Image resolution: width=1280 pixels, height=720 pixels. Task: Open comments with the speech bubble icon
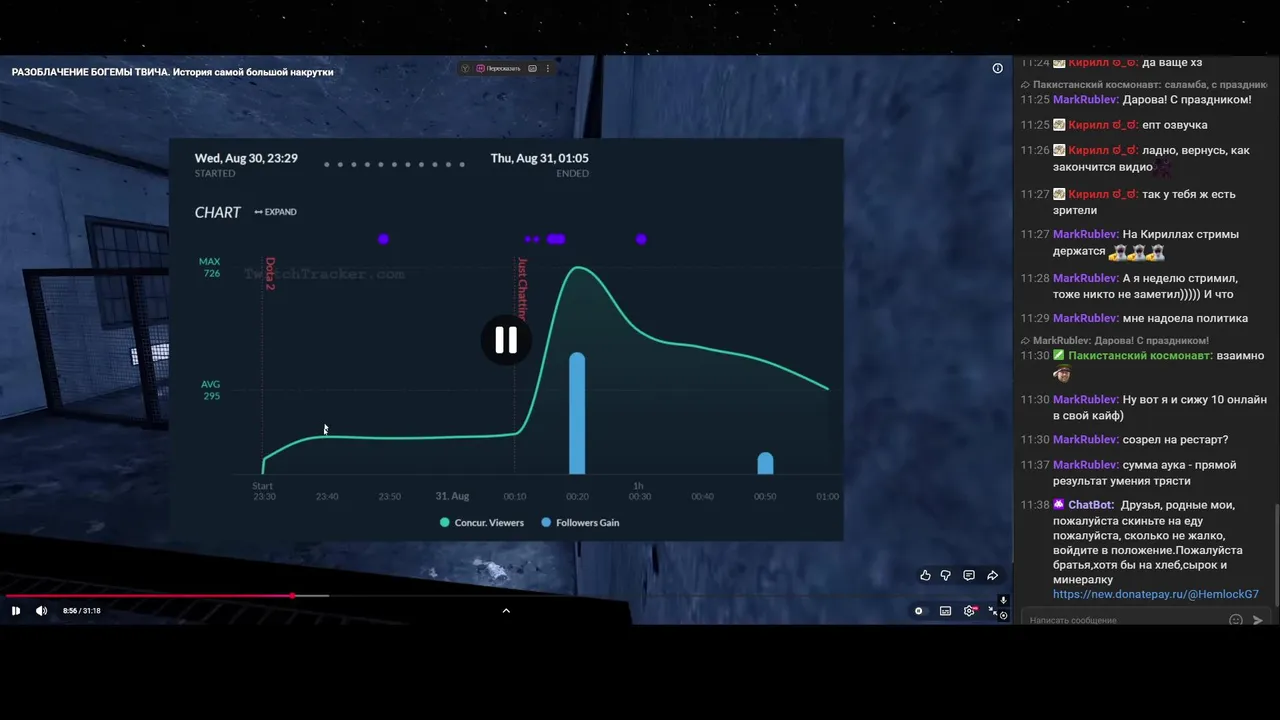(x=969, y=576)
